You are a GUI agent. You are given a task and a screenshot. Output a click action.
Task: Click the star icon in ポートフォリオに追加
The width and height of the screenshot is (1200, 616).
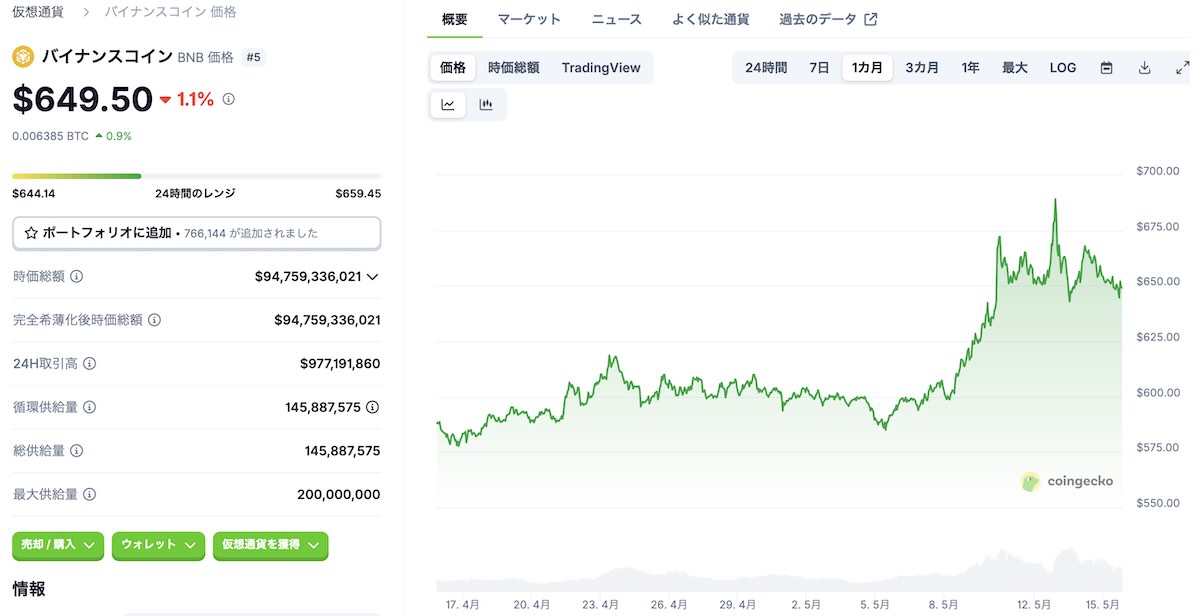[x=31, y=233]
